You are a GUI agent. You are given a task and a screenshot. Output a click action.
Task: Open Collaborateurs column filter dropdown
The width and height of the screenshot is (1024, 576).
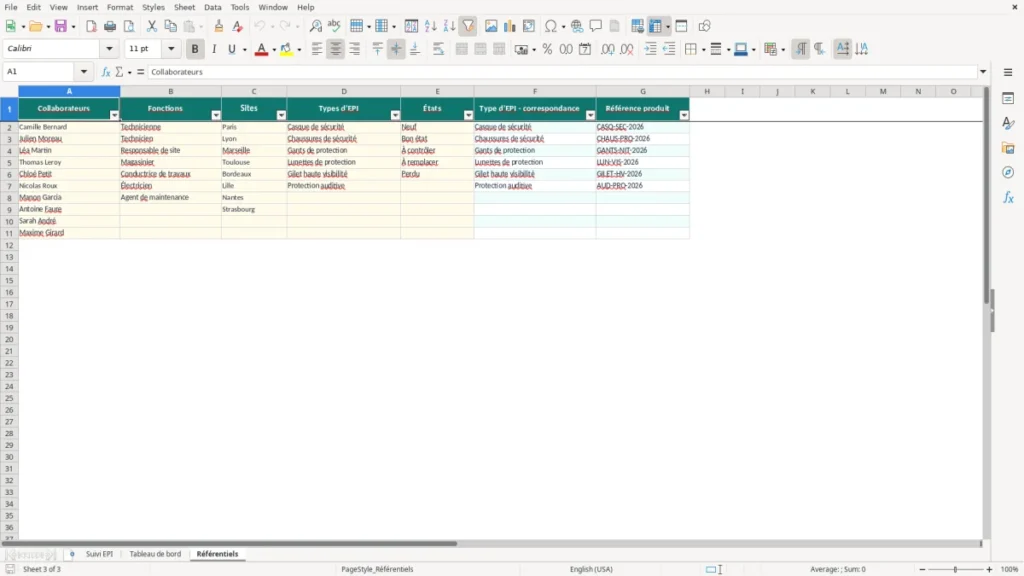pos(114,115)
